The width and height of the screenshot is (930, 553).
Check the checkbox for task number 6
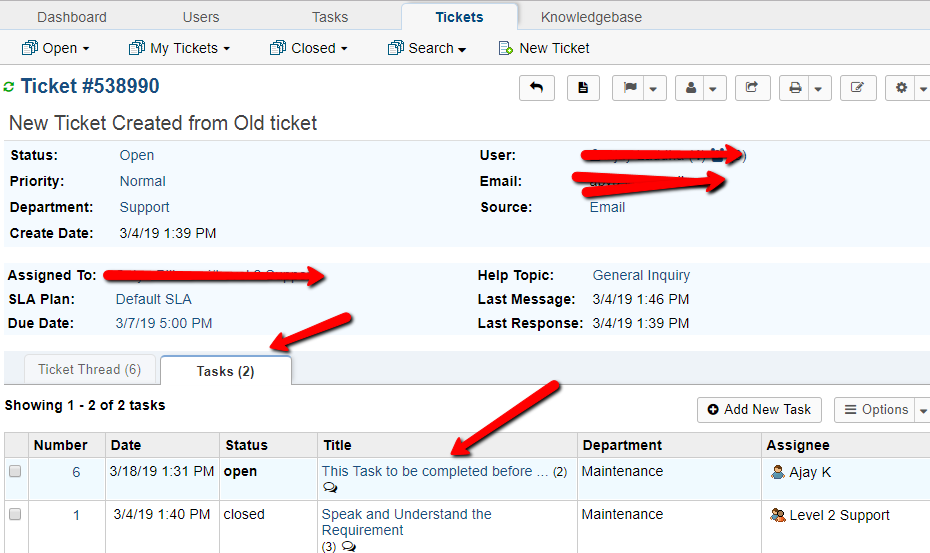click(x=15, y=472)
